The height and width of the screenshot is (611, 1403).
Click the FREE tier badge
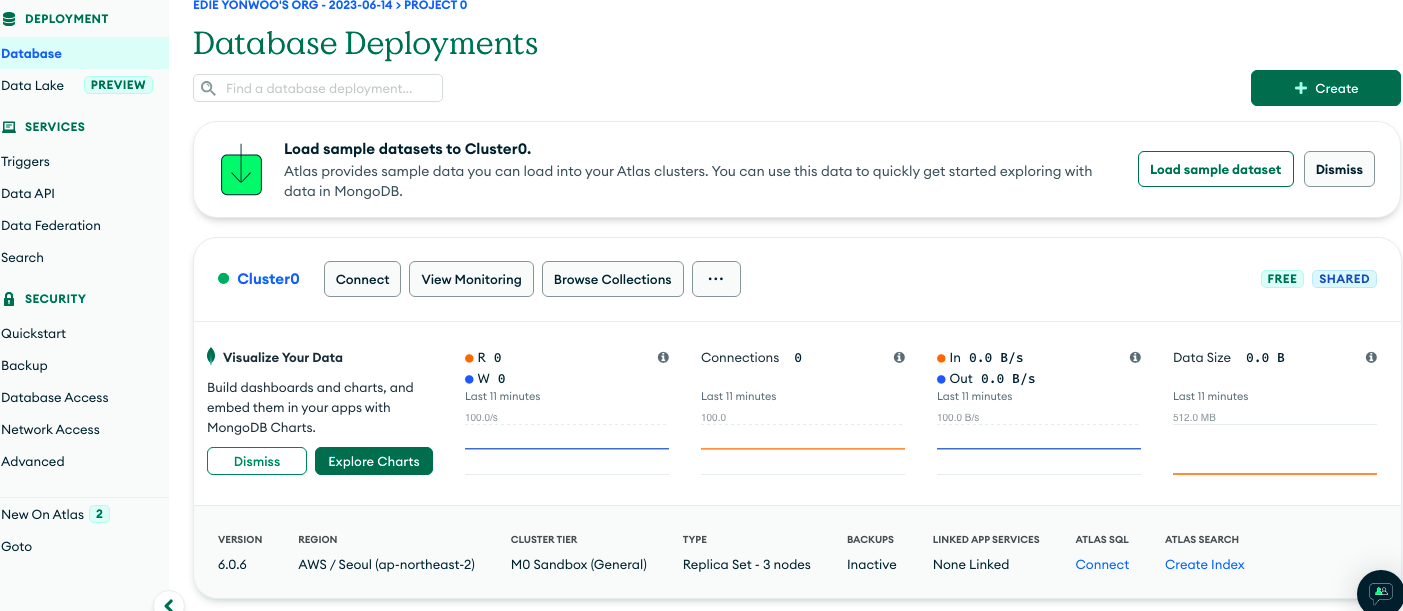point(1282,279)
